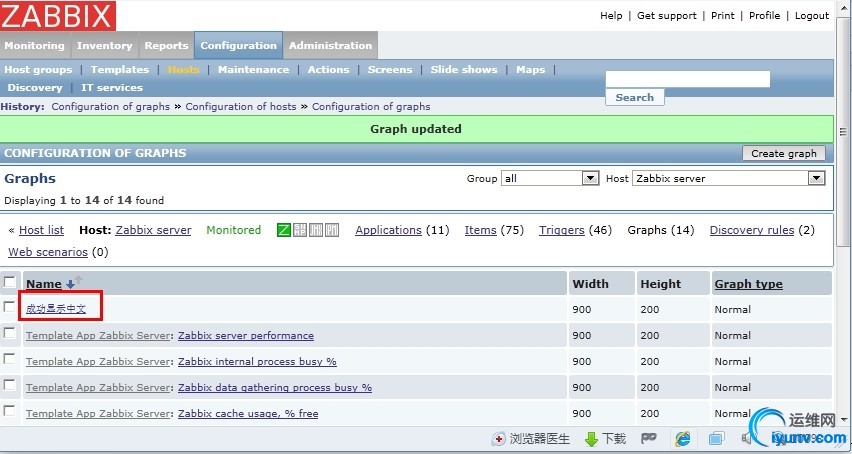Open the Host dropdown showing Zabbix server
852x454 pixels.
coord(729,178)
